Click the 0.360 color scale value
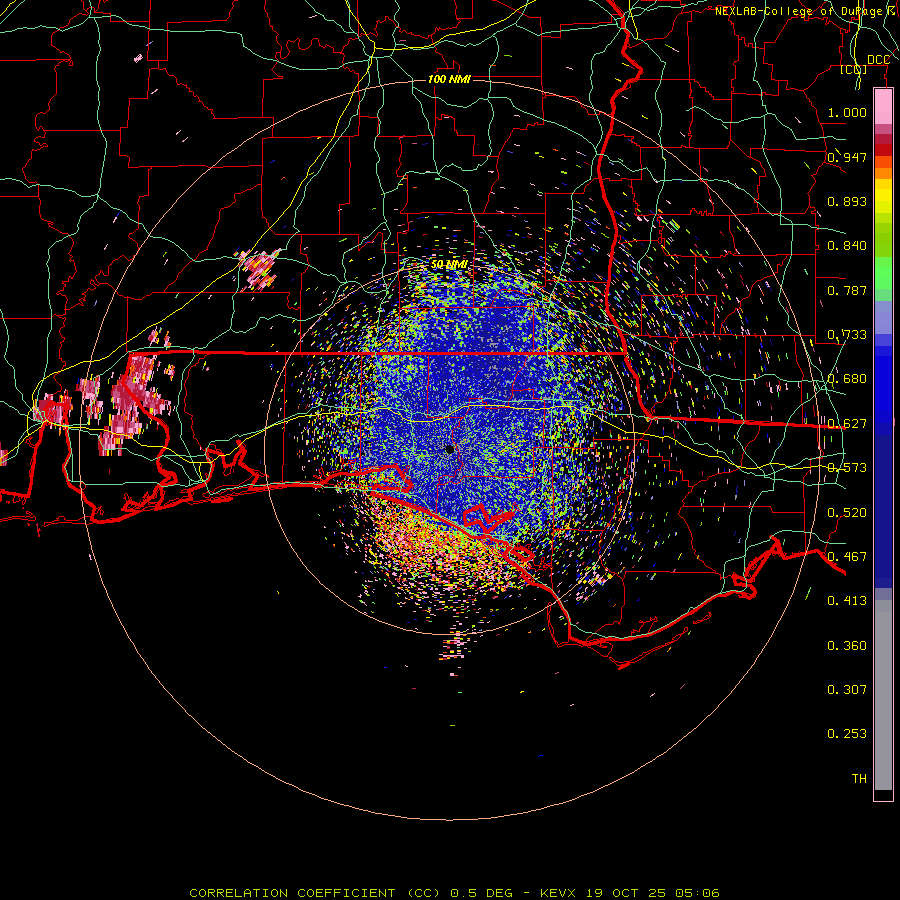This screenshot has width=900, height=900. [x=847, y=646]
